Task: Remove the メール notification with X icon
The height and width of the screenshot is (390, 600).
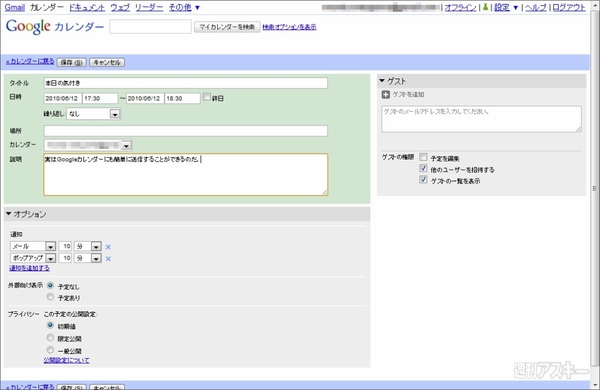Action: (x=108, y=247)
